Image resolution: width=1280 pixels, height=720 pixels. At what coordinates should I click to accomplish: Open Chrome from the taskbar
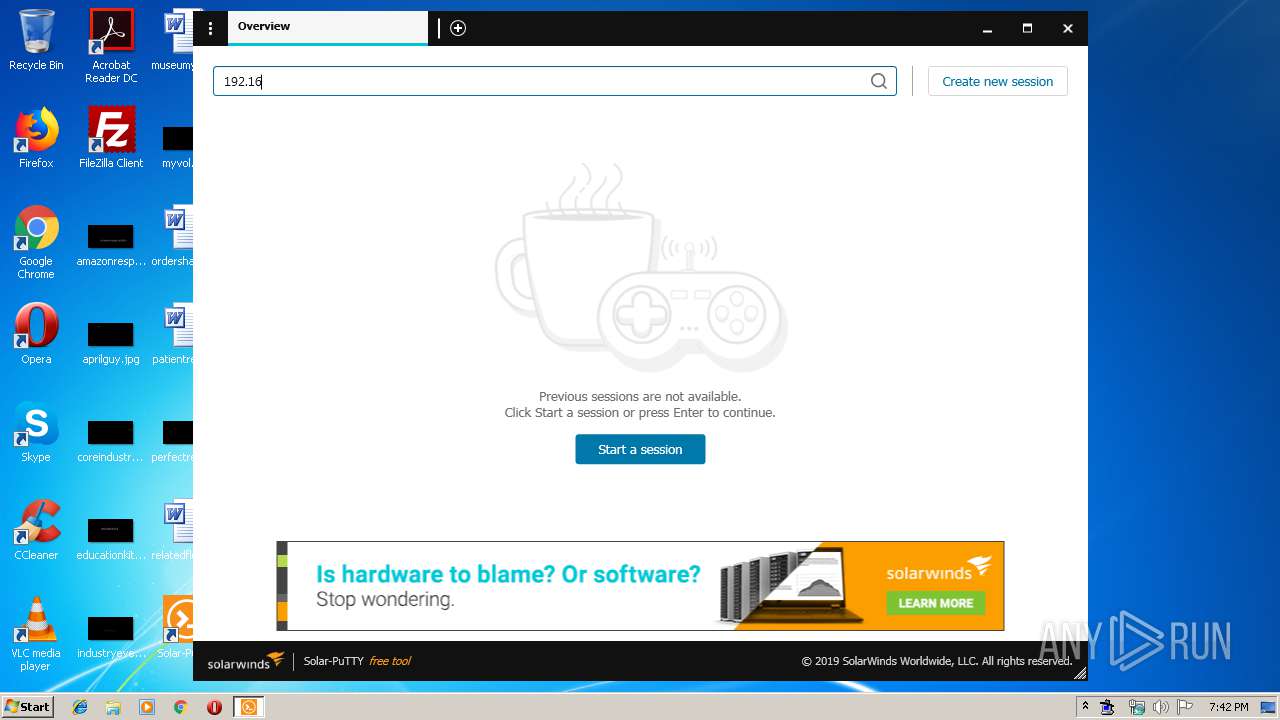click(x=180, y=707)
